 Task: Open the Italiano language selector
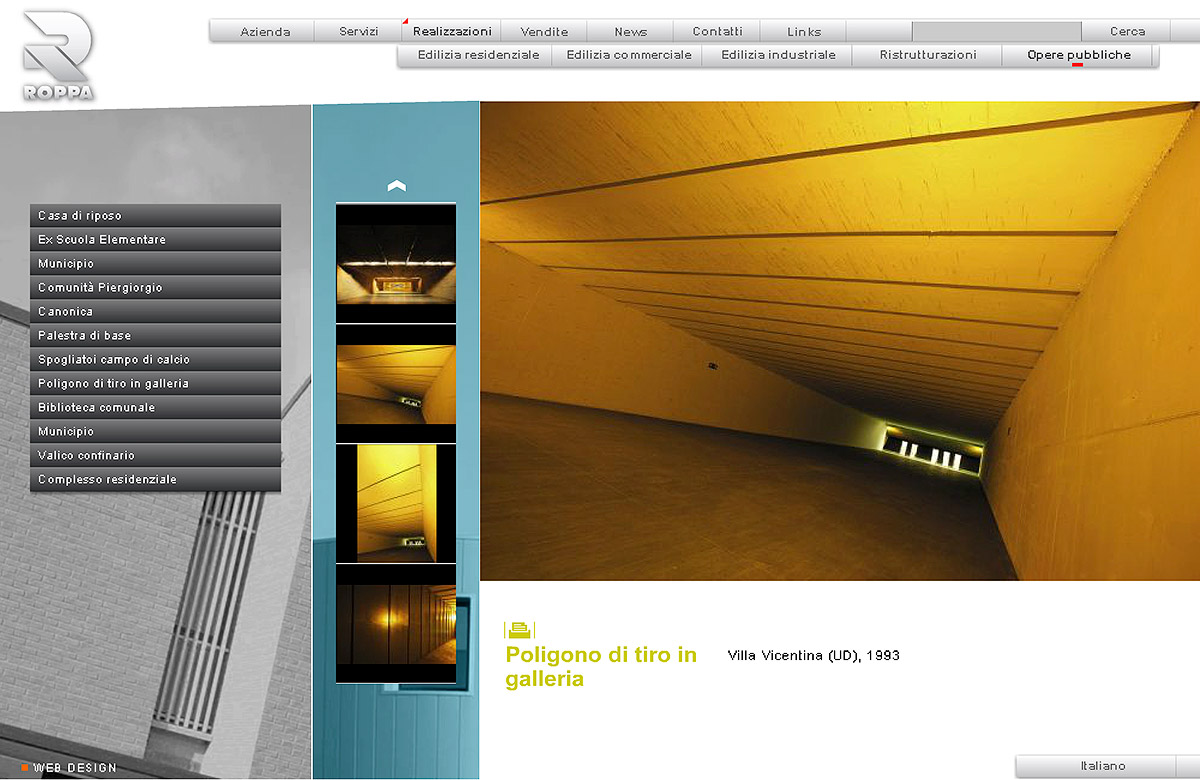click(x=1103, y=766)
